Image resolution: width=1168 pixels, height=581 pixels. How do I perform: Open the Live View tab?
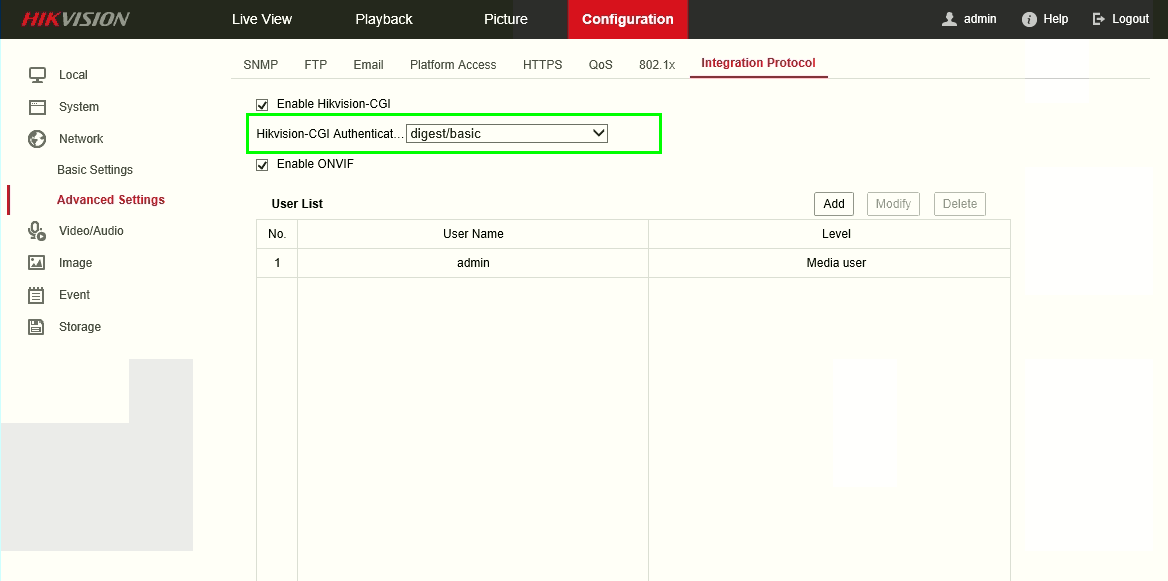pos(262,19)
